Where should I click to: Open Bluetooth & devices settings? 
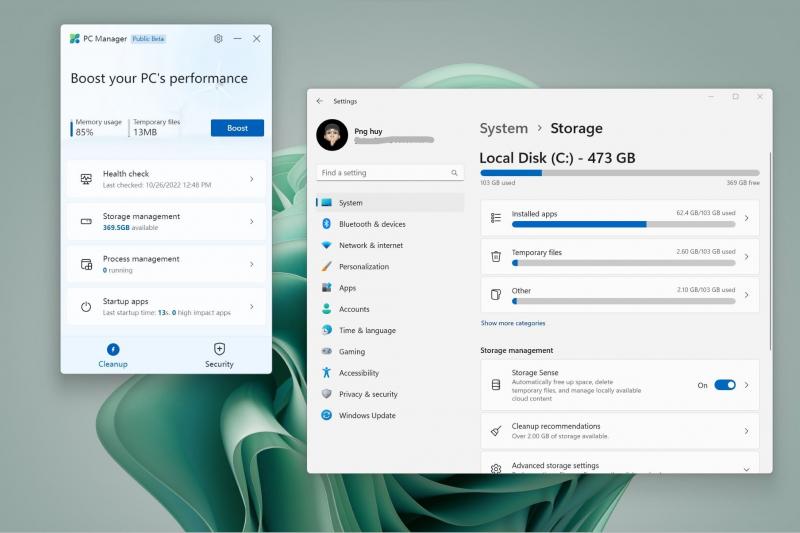390,224
